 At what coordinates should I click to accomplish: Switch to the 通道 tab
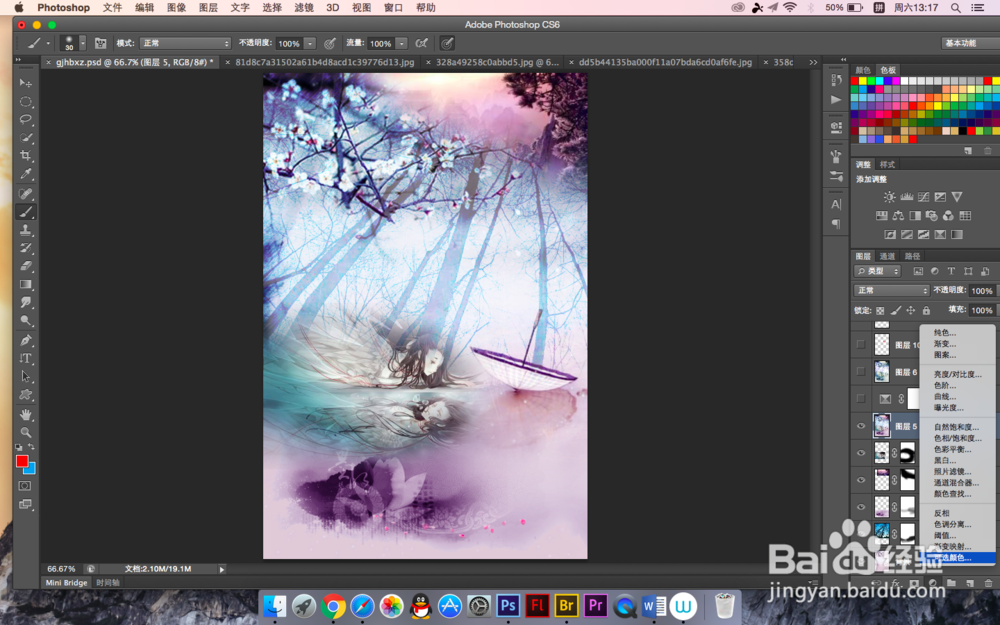[x=888, y=256]
